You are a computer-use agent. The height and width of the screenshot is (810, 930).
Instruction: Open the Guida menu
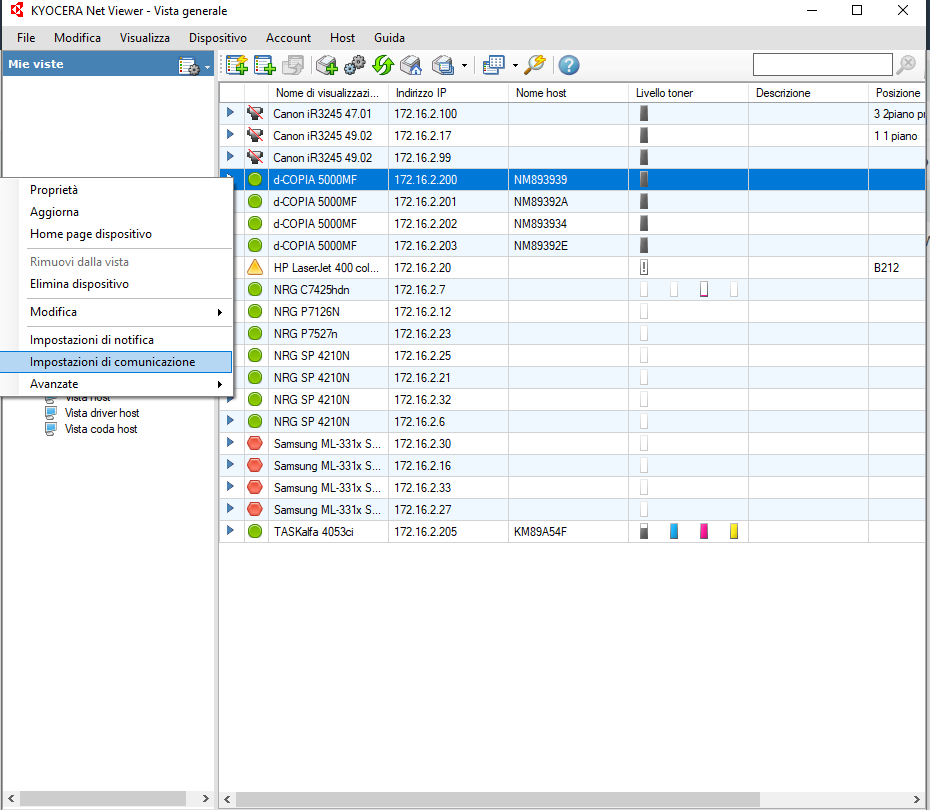coord(389,38)
